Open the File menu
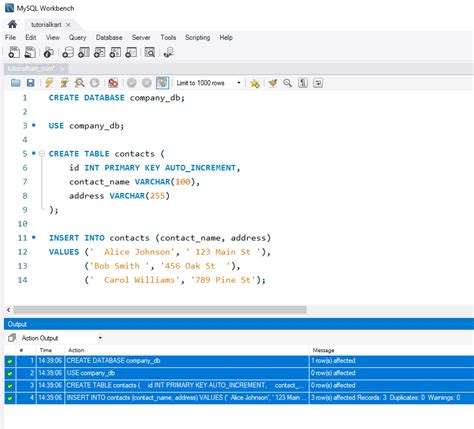The image size is (474, 429). (10, 37)
